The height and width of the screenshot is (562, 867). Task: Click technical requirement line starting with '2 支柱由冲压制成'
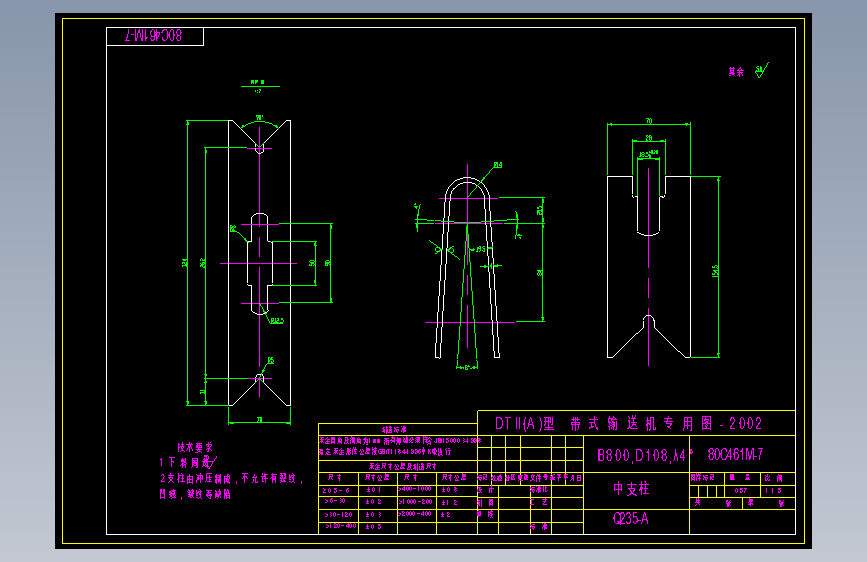(x=232, y=479)
